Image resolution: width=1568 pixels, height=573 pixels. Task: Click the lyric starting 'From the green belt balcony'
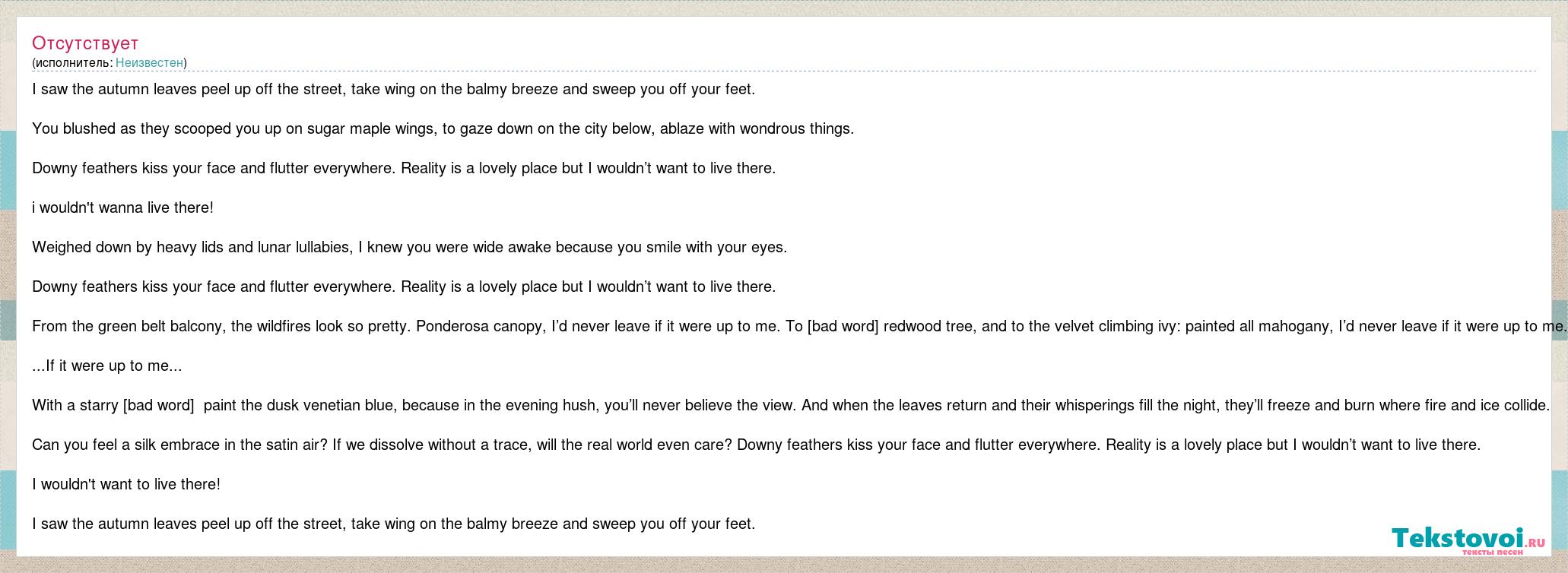[799, 326]
